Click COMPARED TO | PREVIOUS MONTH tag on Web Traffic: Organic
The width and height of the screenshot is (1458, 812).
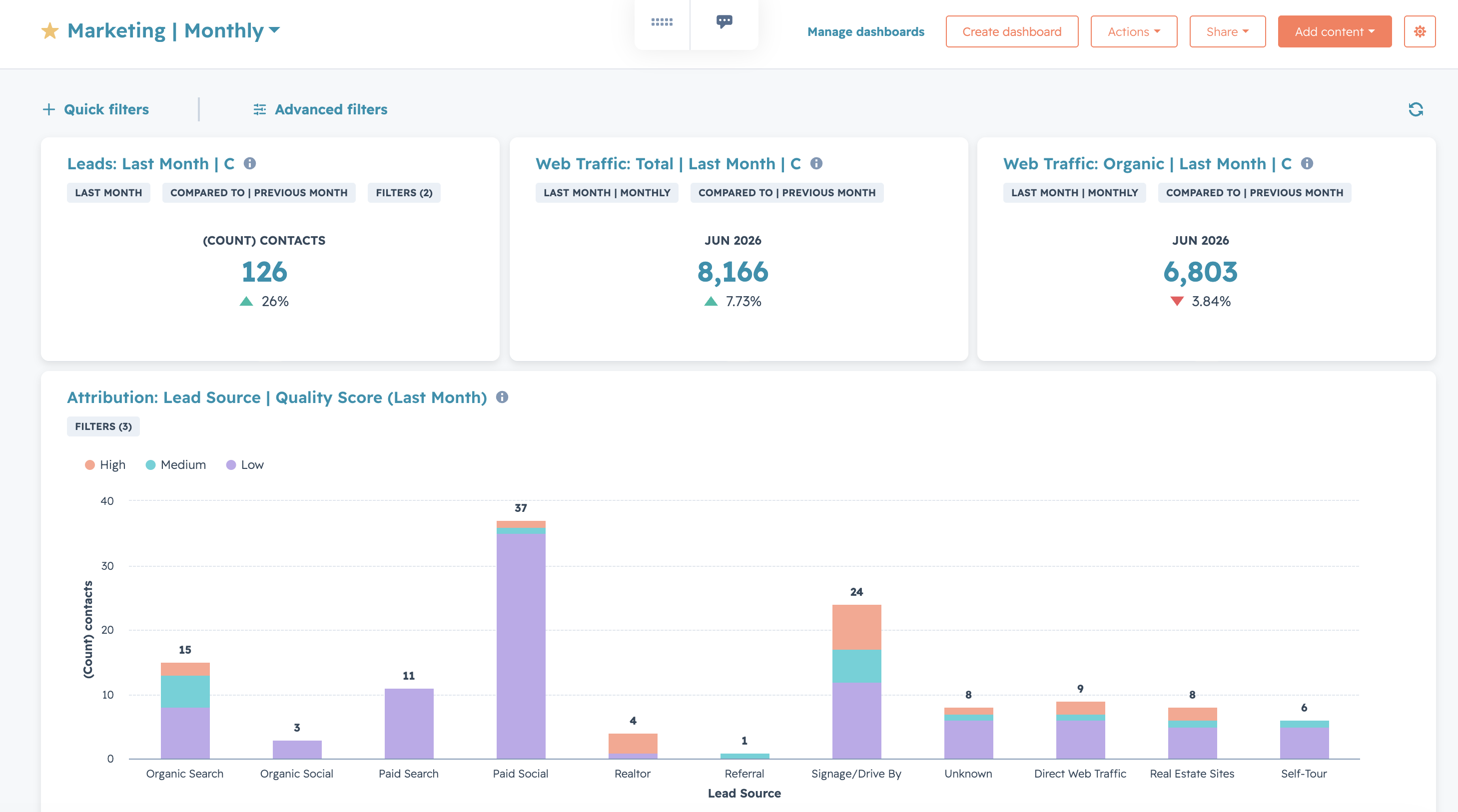tap(1254, 193)
